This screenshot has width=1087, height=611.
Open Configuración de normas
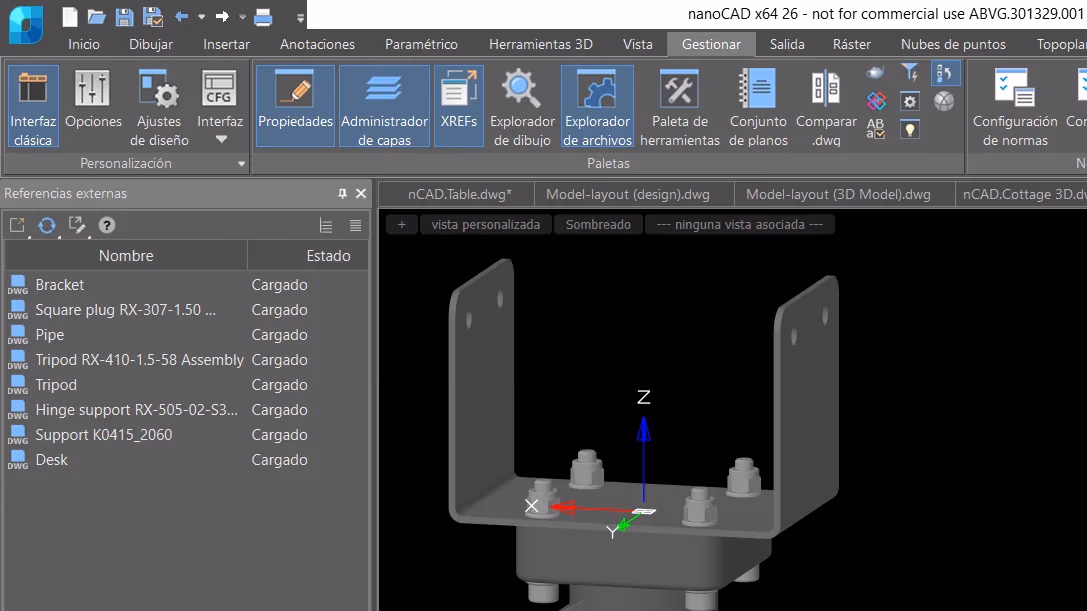pyautogui.click(x=1015, y=106)
